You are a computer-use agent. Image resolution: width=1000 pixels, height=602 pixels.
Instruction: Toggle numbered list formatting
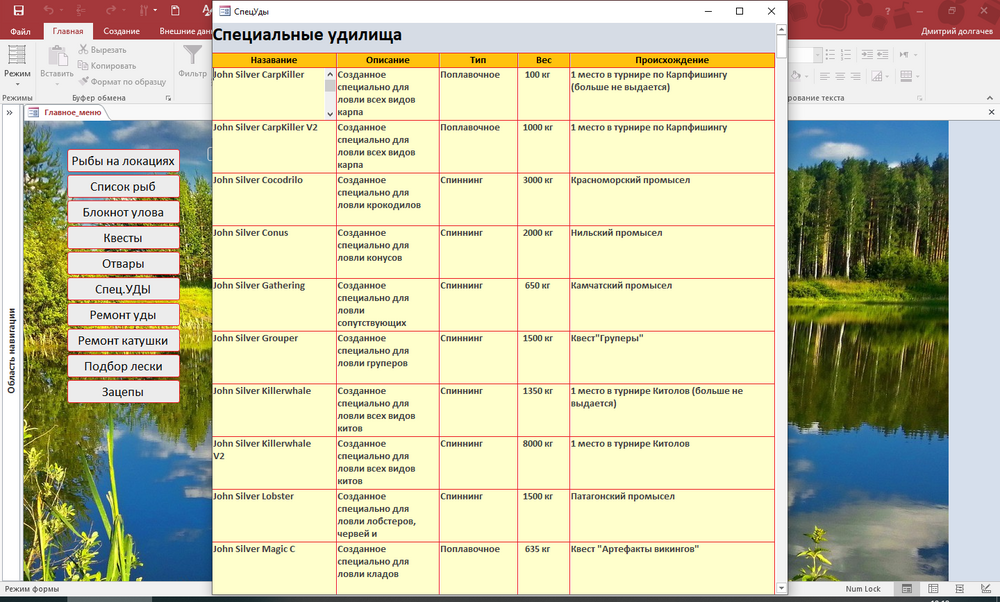(x=846, y=54)
